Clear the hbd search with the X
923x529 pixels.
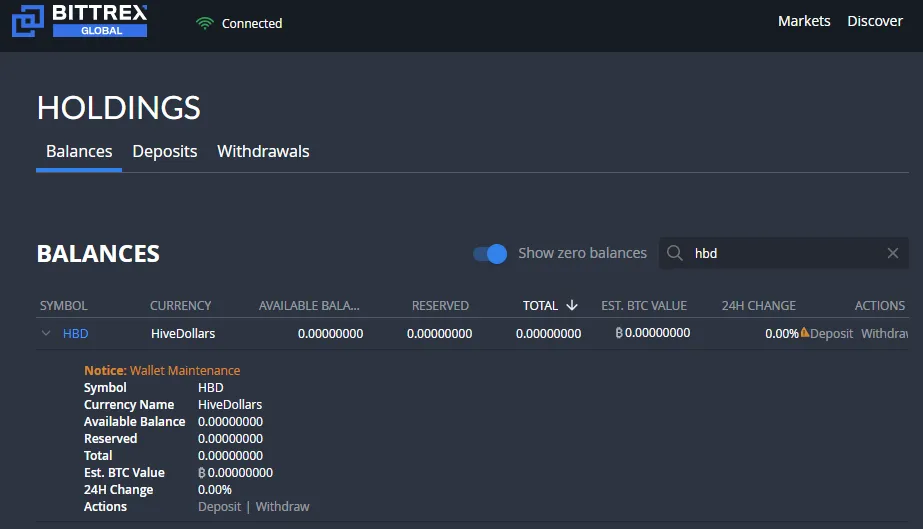(x=893, y=253)
